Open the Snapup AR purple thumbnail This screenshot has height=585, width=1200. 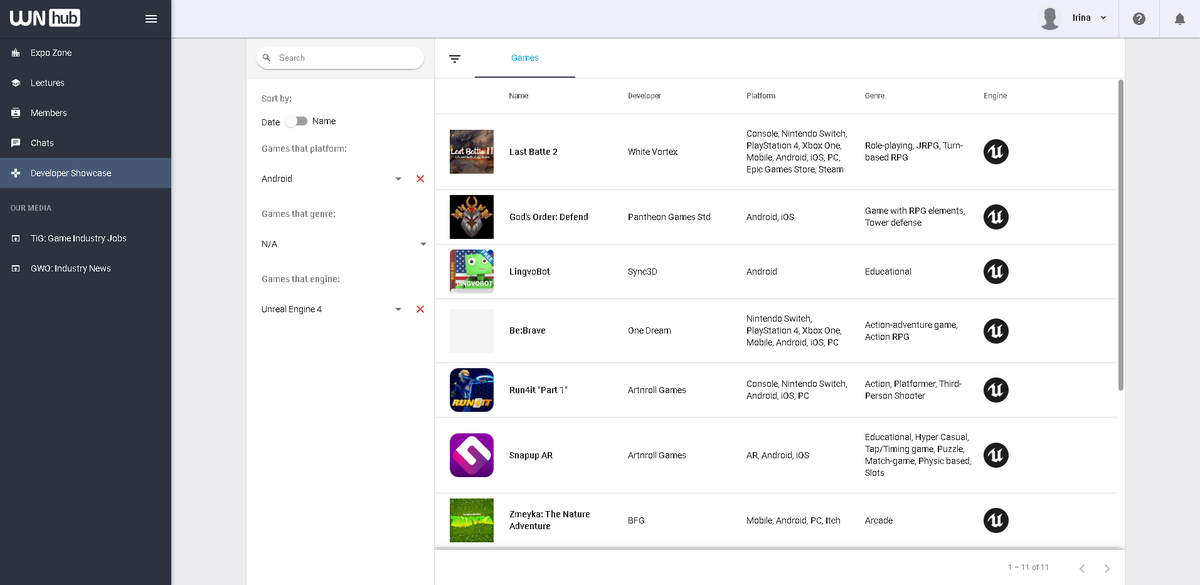pos(471,455)
